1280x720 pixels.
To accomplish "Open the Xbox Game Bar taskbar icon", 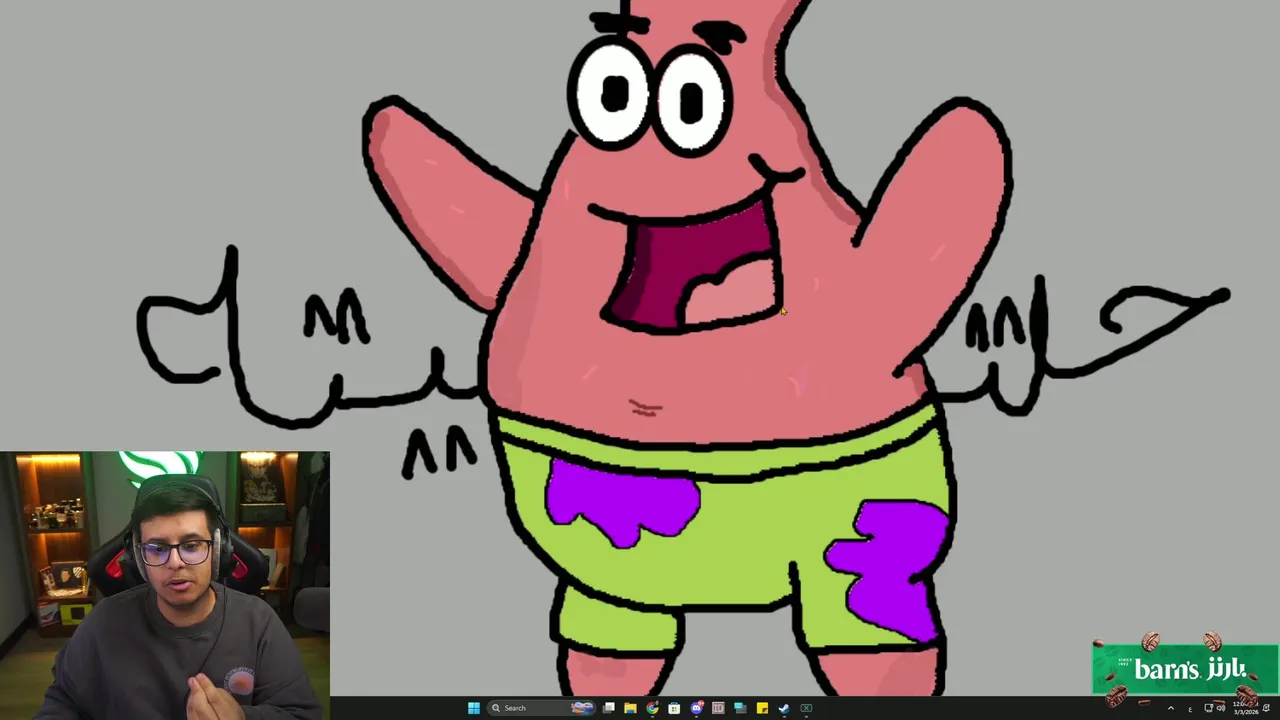I will (806, 708).
